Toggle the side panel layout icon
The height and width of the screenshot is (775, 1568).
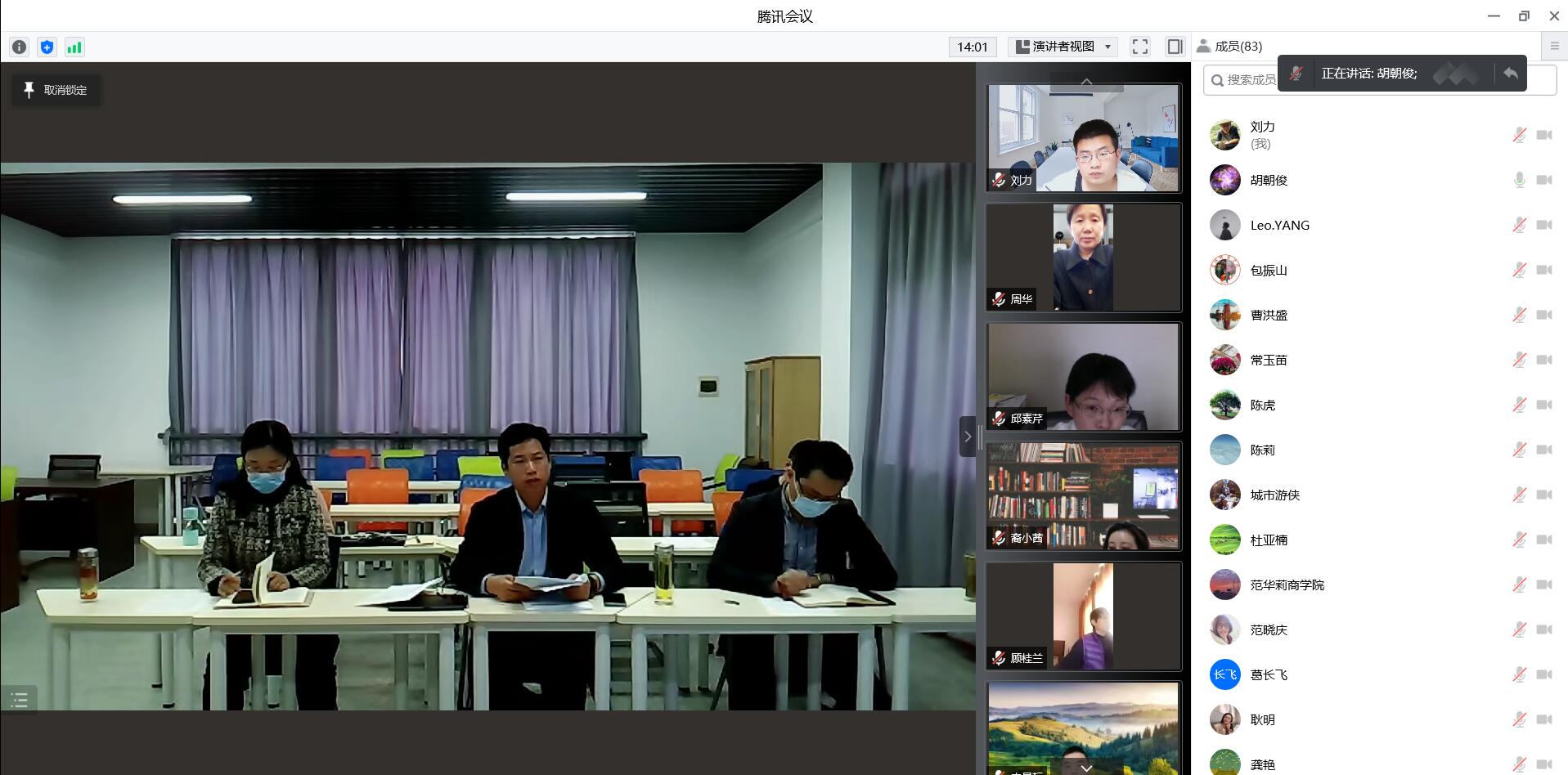[1175, 47]
